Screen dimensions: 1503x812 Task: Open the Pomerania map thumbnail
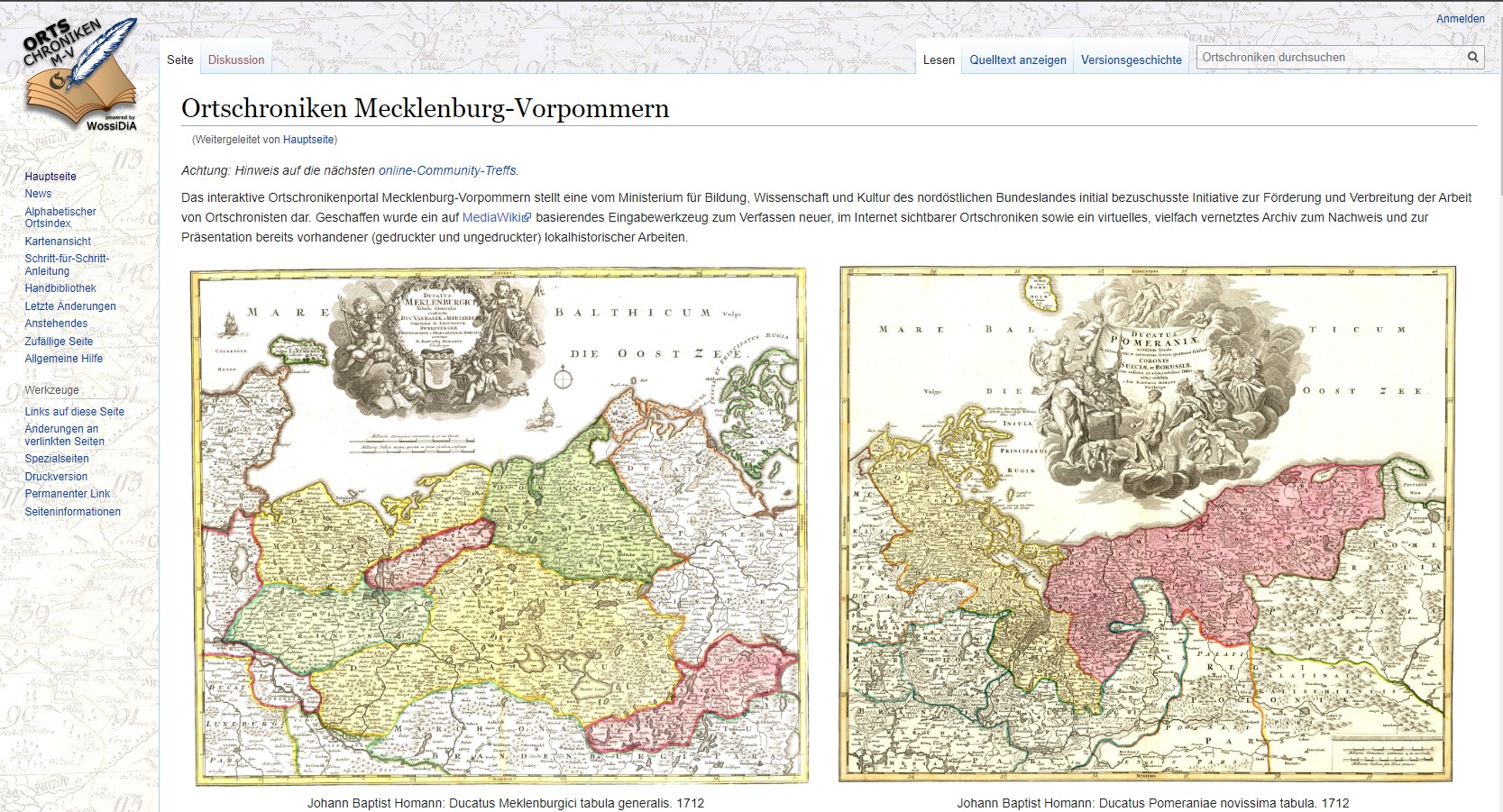click(x=1147, y=525)
